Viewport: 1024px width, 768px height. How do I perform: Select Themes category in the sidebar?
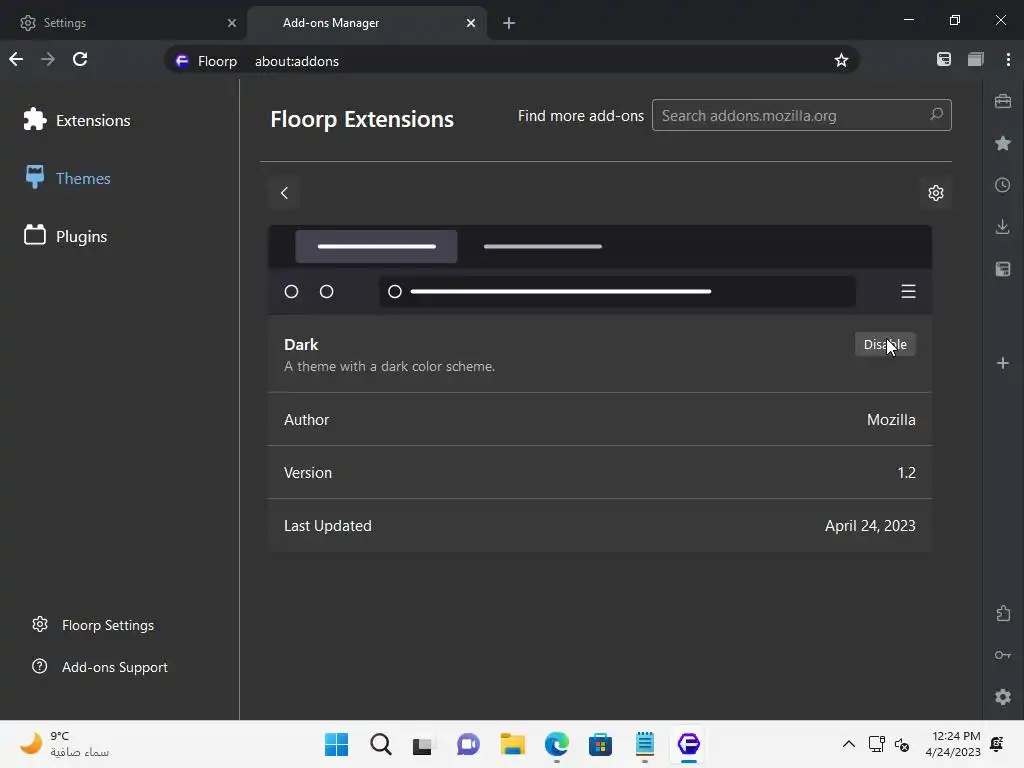coord(67,178)
